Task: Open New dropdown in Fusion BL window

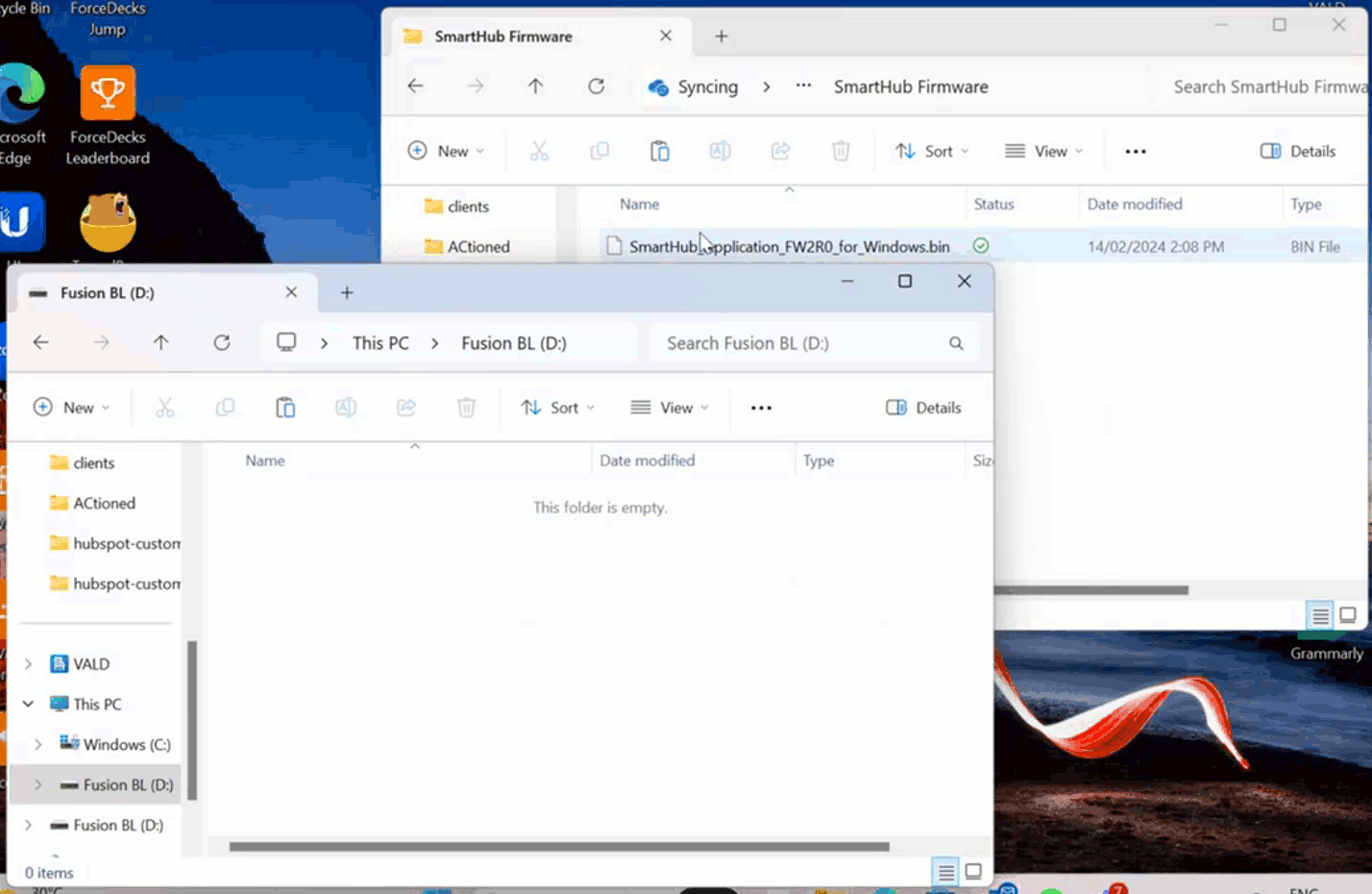Action: [72, 408]
